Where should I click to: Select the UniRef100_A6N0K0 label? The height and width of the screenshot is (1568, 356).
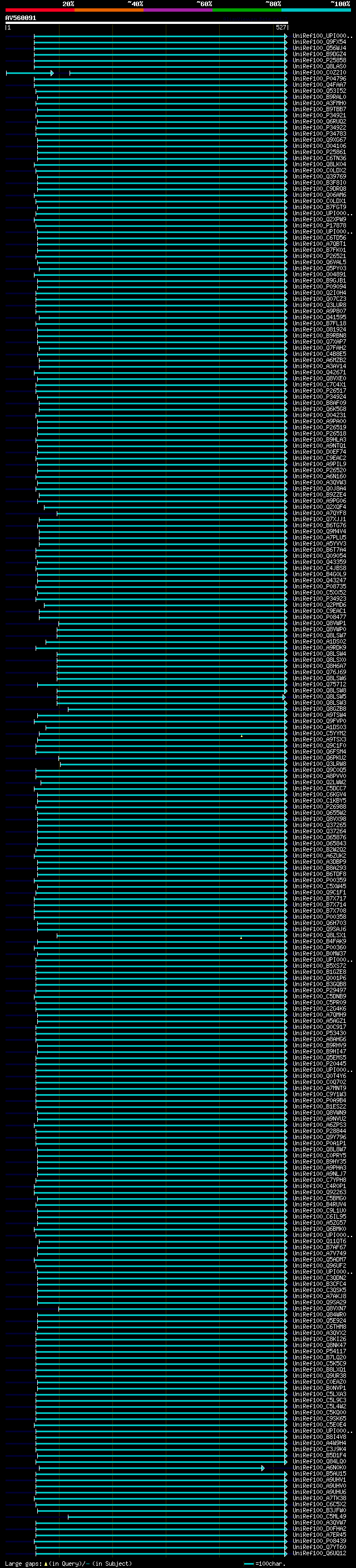(319, 1467)
